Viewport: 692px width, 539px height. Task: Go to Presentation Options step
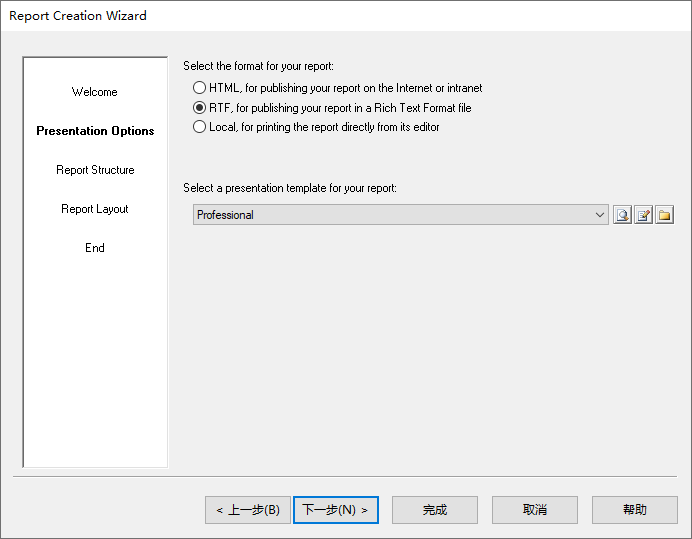(95, 131)
